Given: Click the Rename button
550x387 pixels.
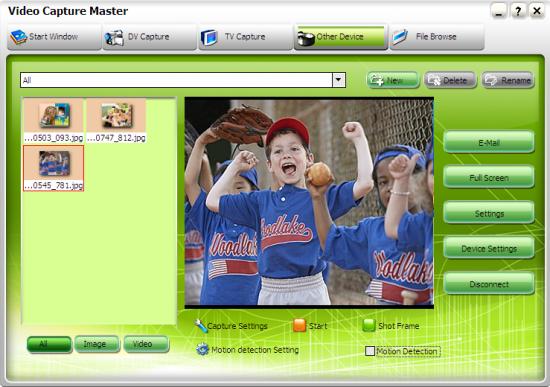Looking at the screenshot, I should [508, 80].
